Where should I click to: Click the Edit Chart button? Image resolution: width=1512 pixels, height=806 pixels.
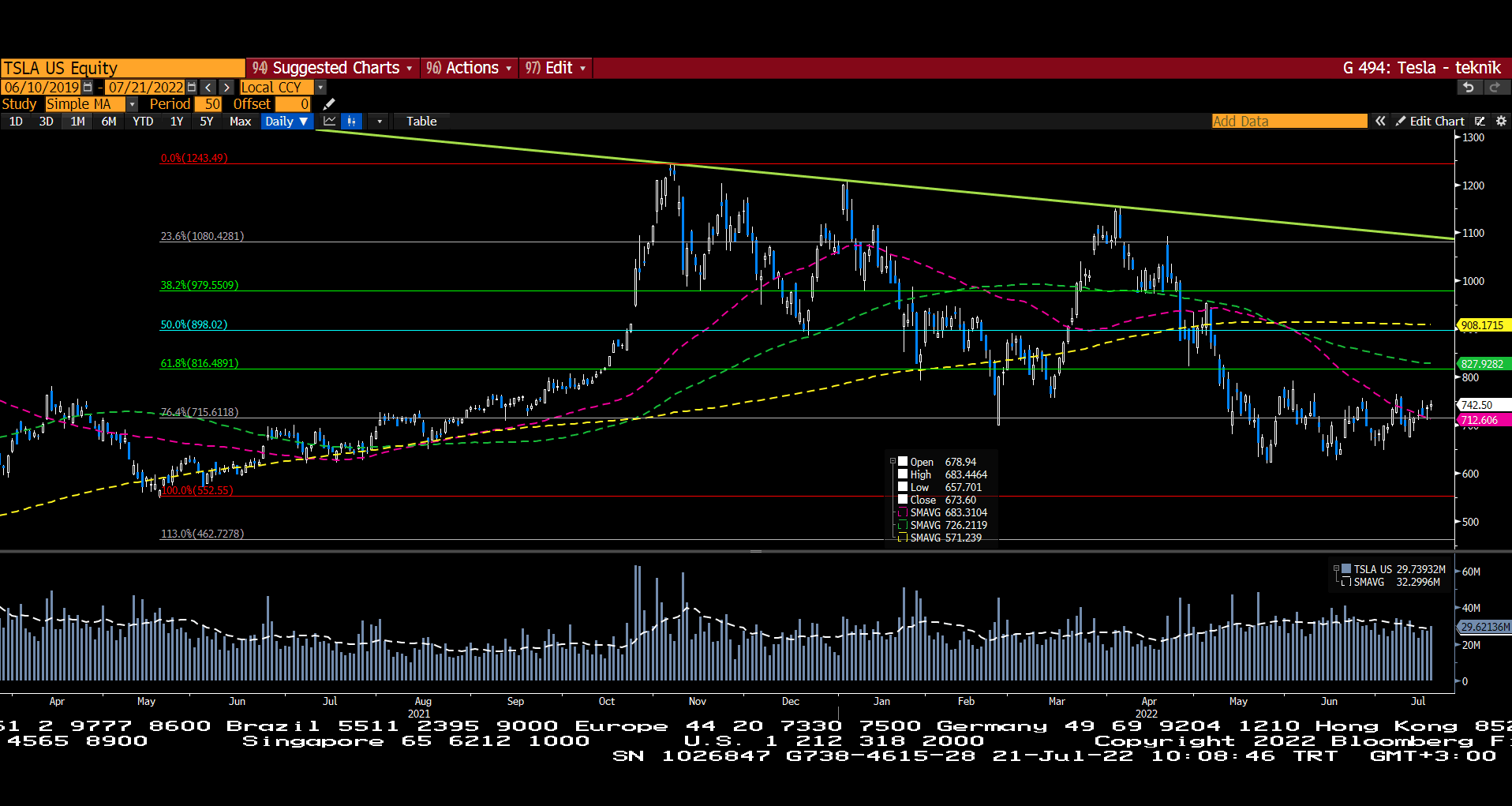1430,121
